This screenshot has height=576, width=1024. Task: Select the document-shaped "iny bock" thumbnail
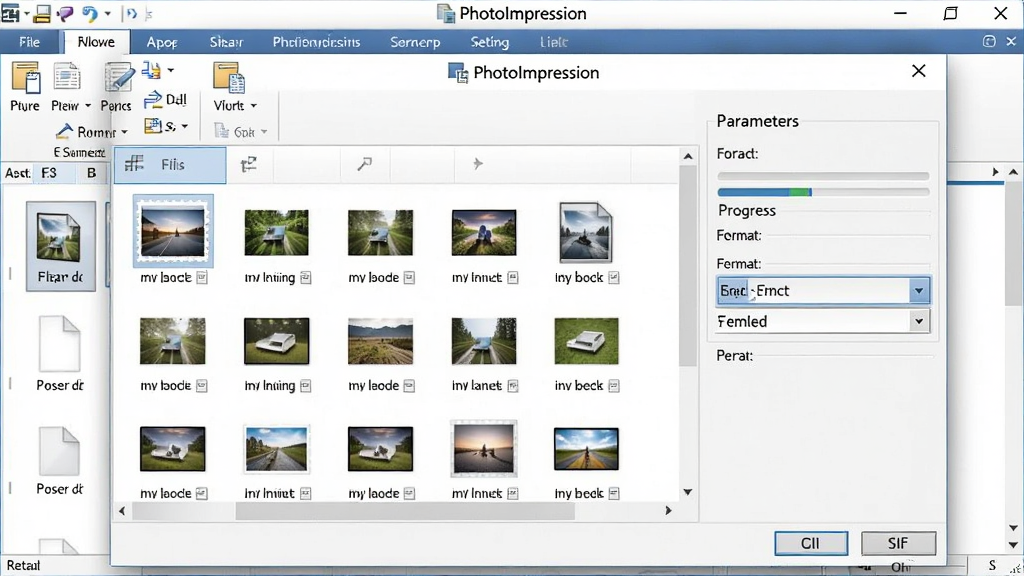click(586, 232)
